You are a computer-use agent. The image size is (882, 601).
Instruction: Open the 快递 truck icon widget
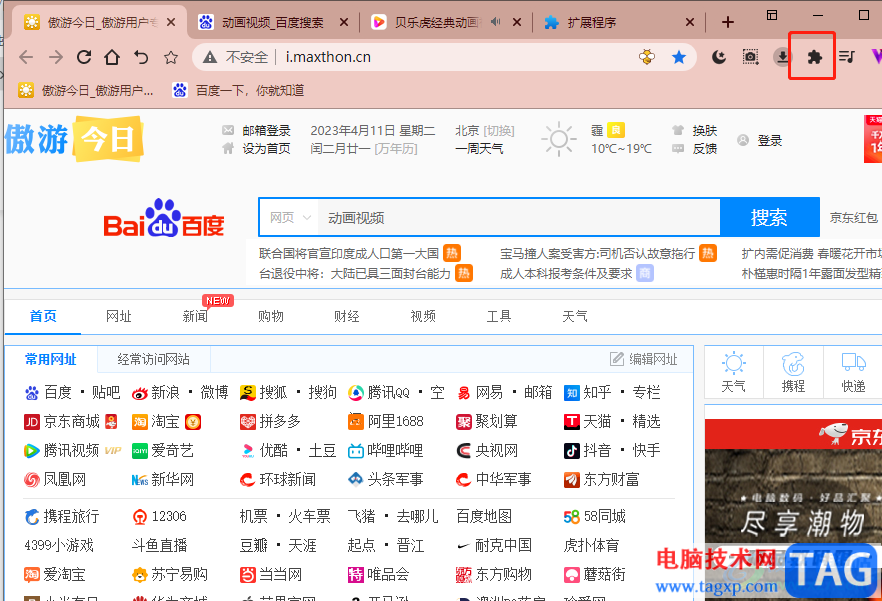[x=853, y=373]
